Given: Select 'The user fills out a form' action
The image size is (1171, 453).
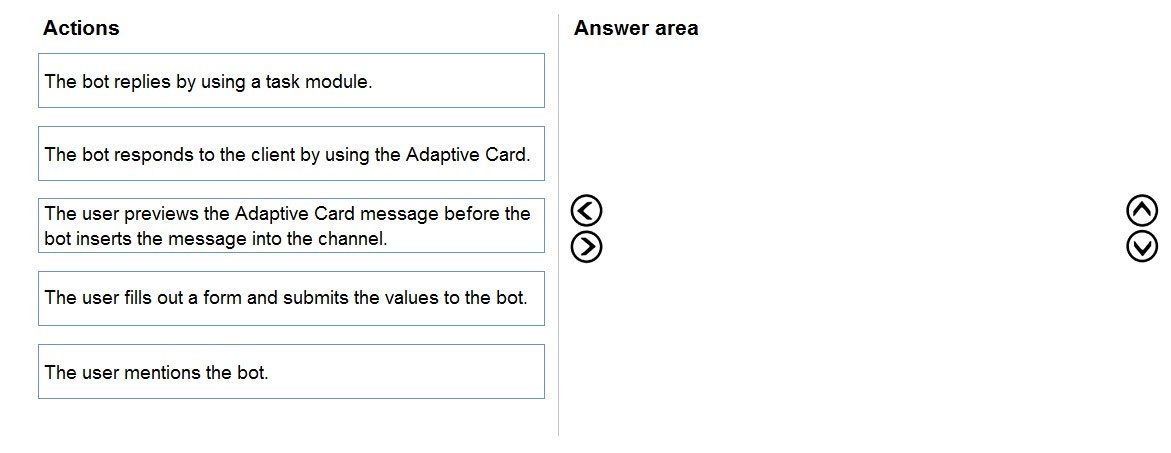Looking at the screenshot, I should point(291,299).
